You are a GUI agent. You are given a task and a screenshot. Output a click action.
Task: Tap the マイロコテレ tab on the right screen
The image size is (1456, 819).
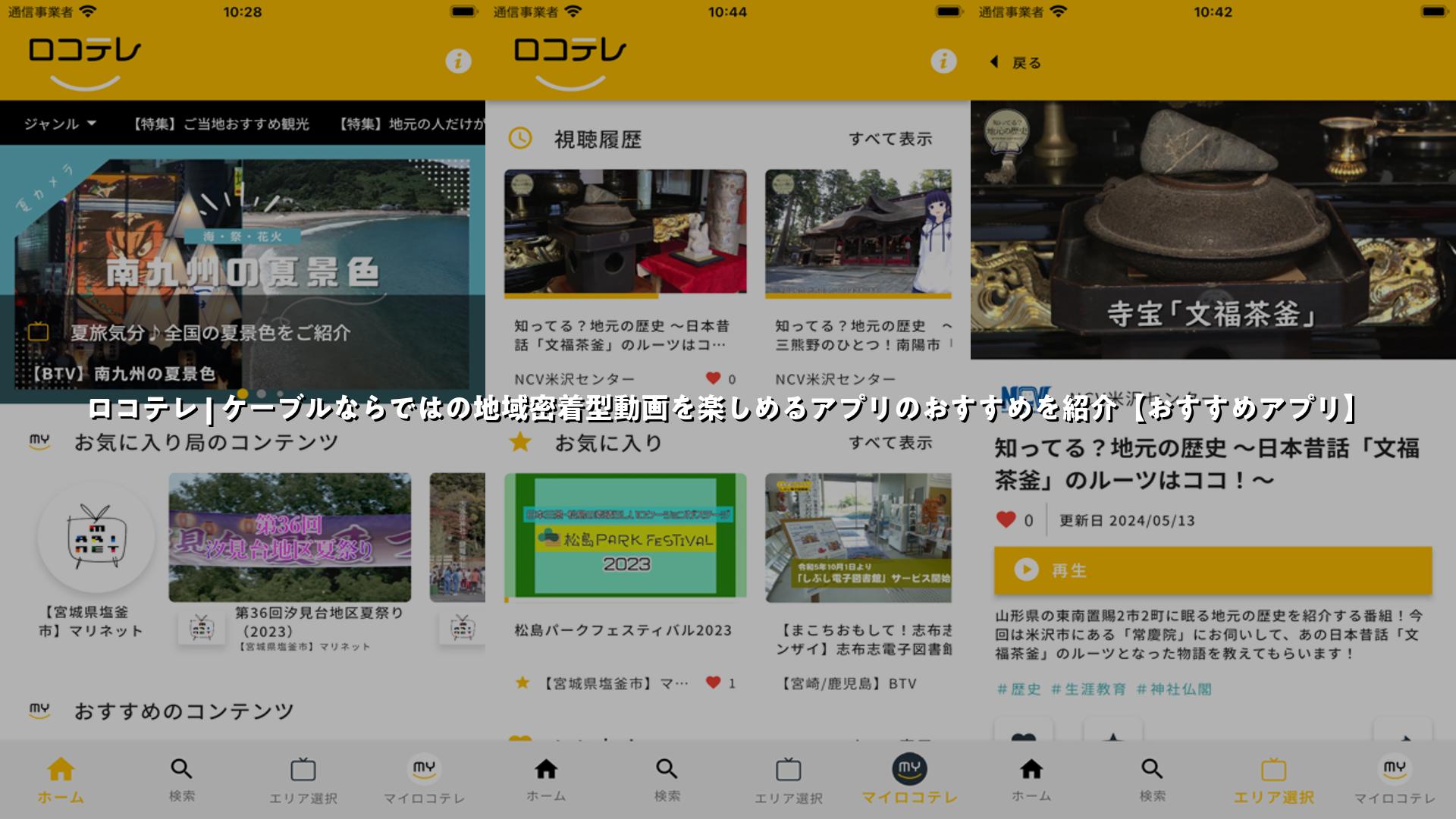click(1395, 780)
